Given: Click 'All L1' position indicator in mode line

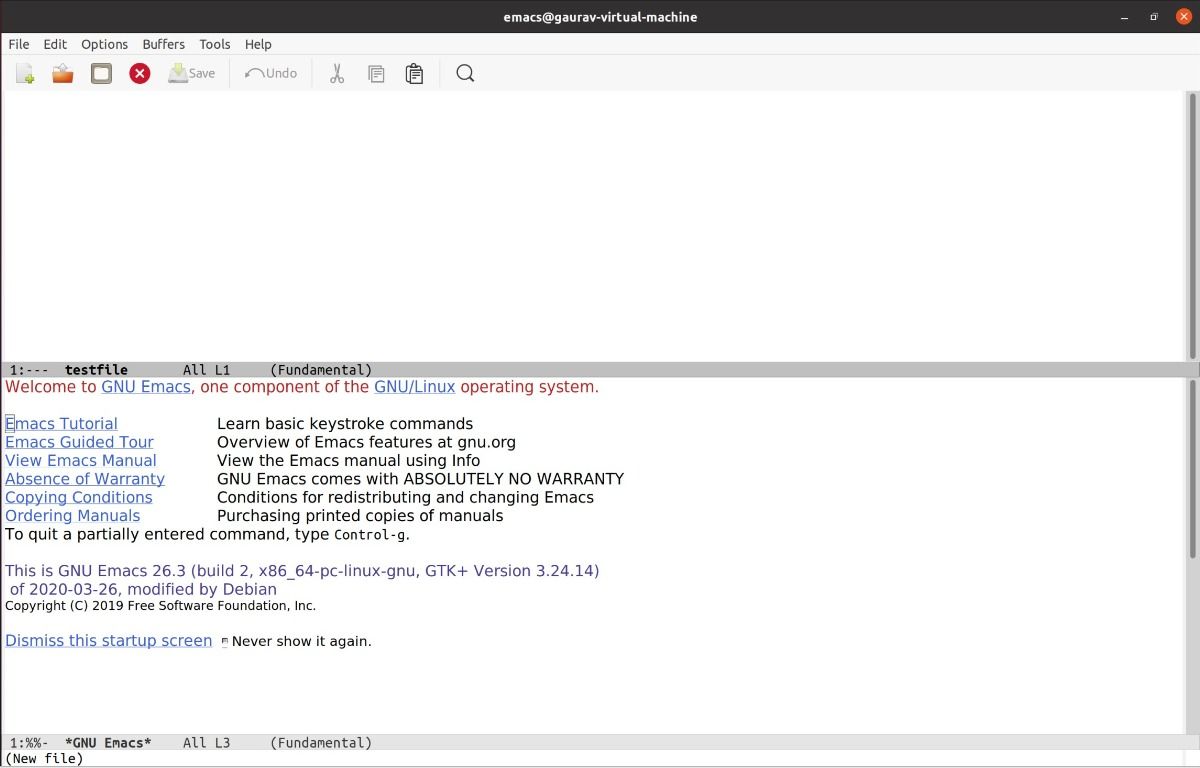Looking at the screenshot, I should [x=207, y=370].
